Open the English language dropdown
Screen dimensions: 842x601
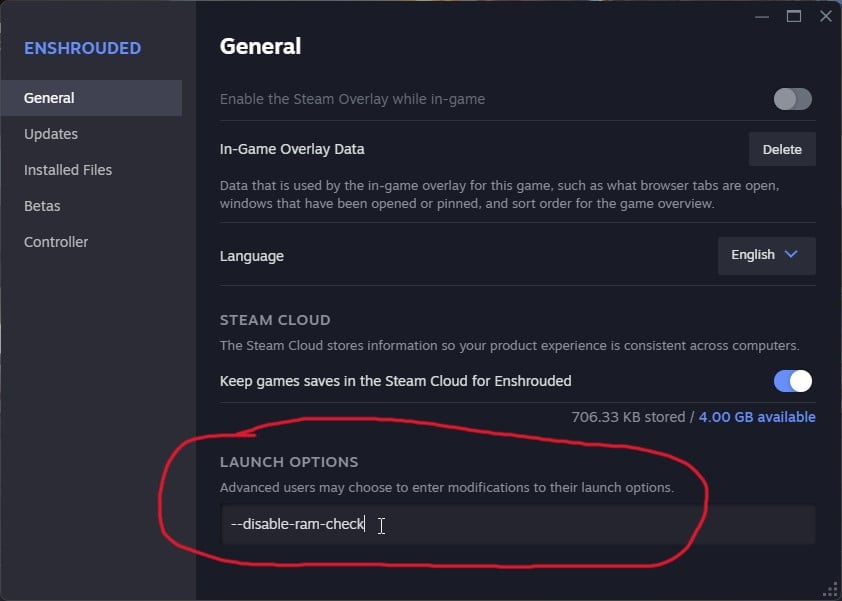[x=766, y=255]
